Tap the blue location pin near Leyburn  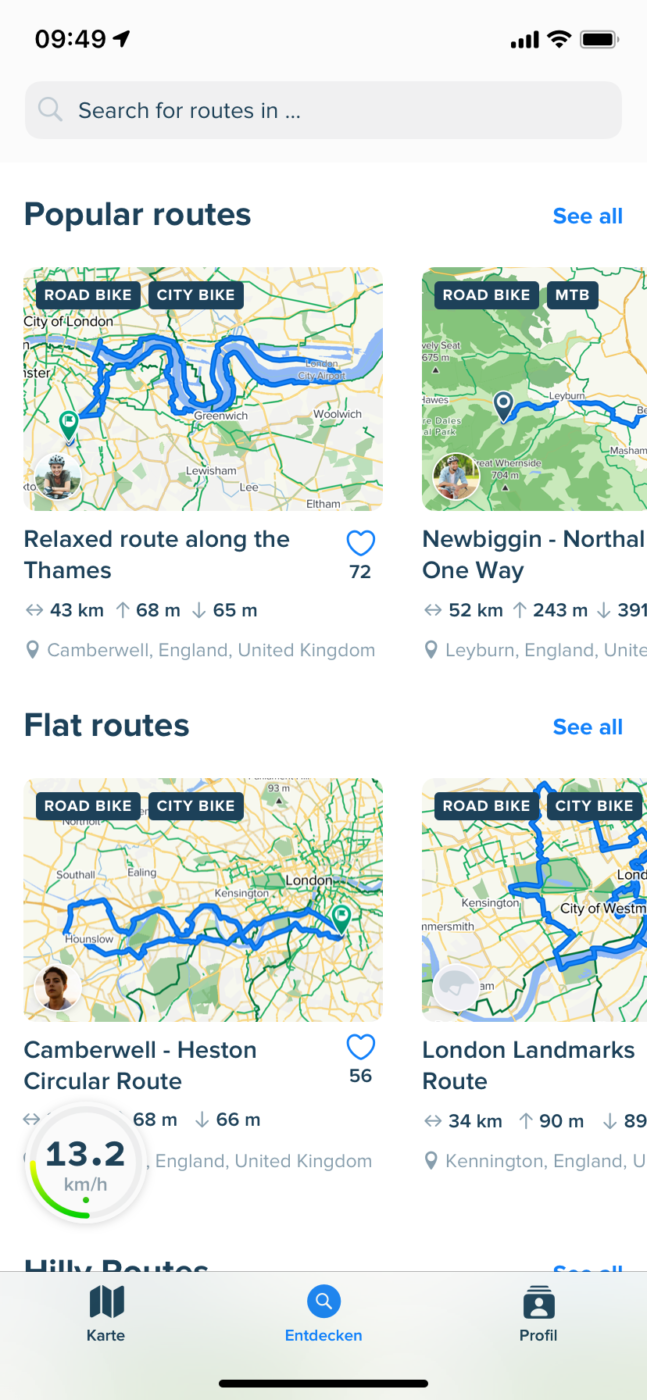(503, 406)
